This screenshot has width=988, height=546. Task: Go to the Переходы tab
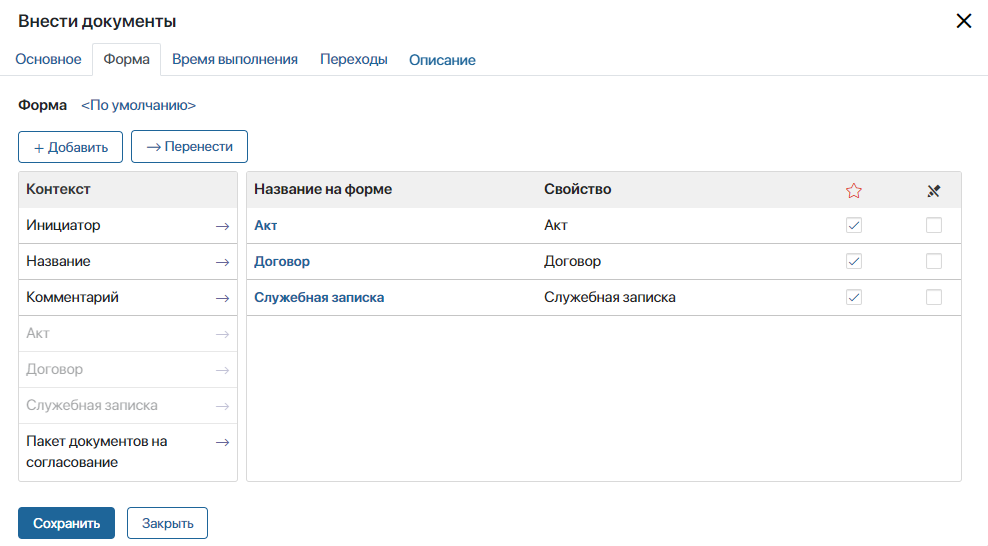point(353,59)
